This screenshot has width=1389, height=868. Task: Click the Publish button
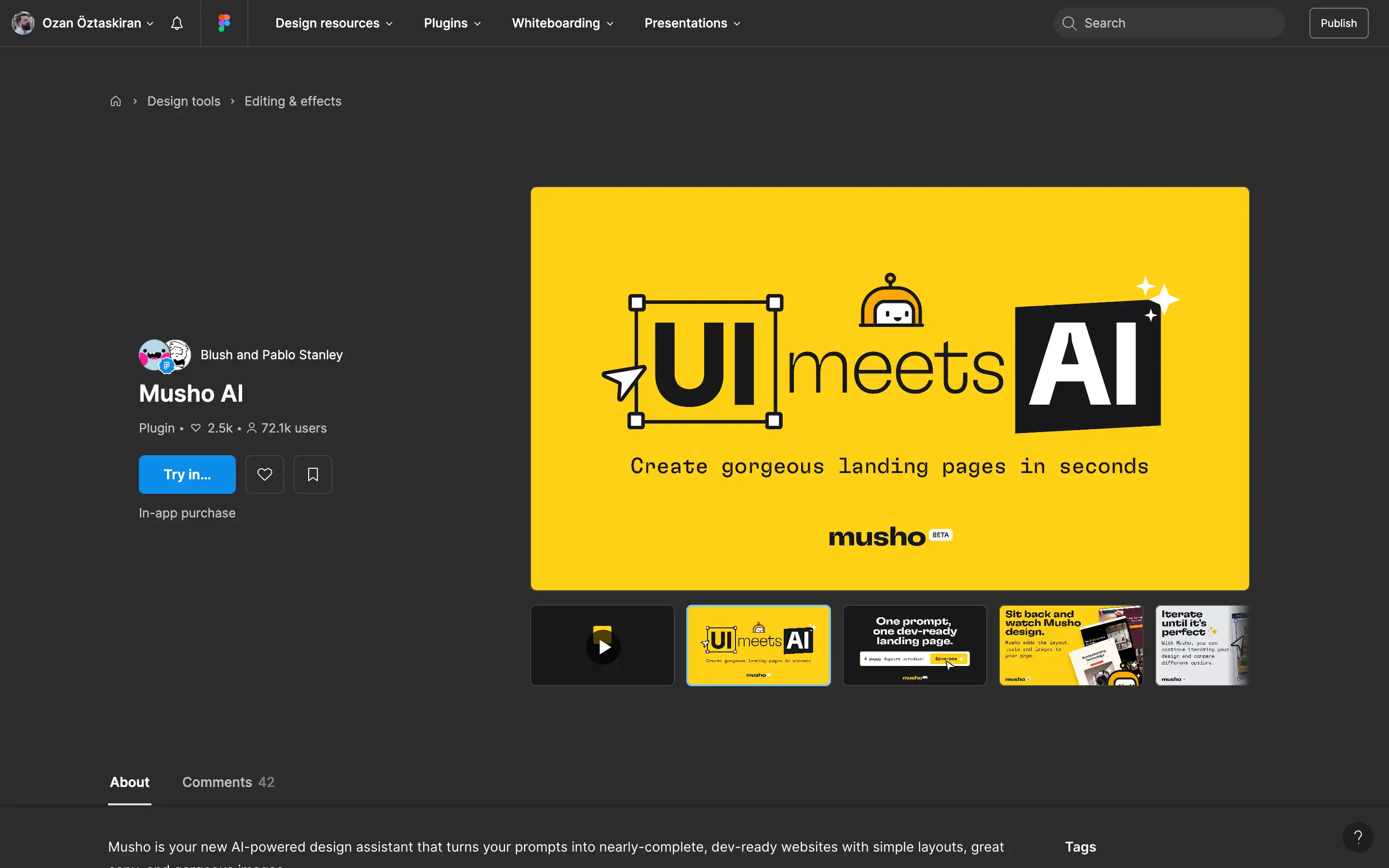(1338, 23)
